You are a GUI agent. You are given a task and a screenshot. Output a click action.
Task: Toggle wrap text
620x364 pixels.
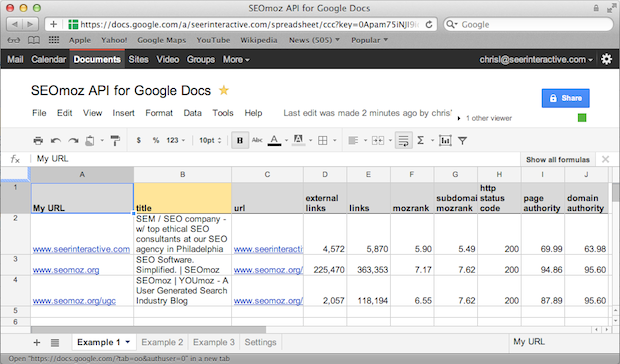[x=403, y=140]
